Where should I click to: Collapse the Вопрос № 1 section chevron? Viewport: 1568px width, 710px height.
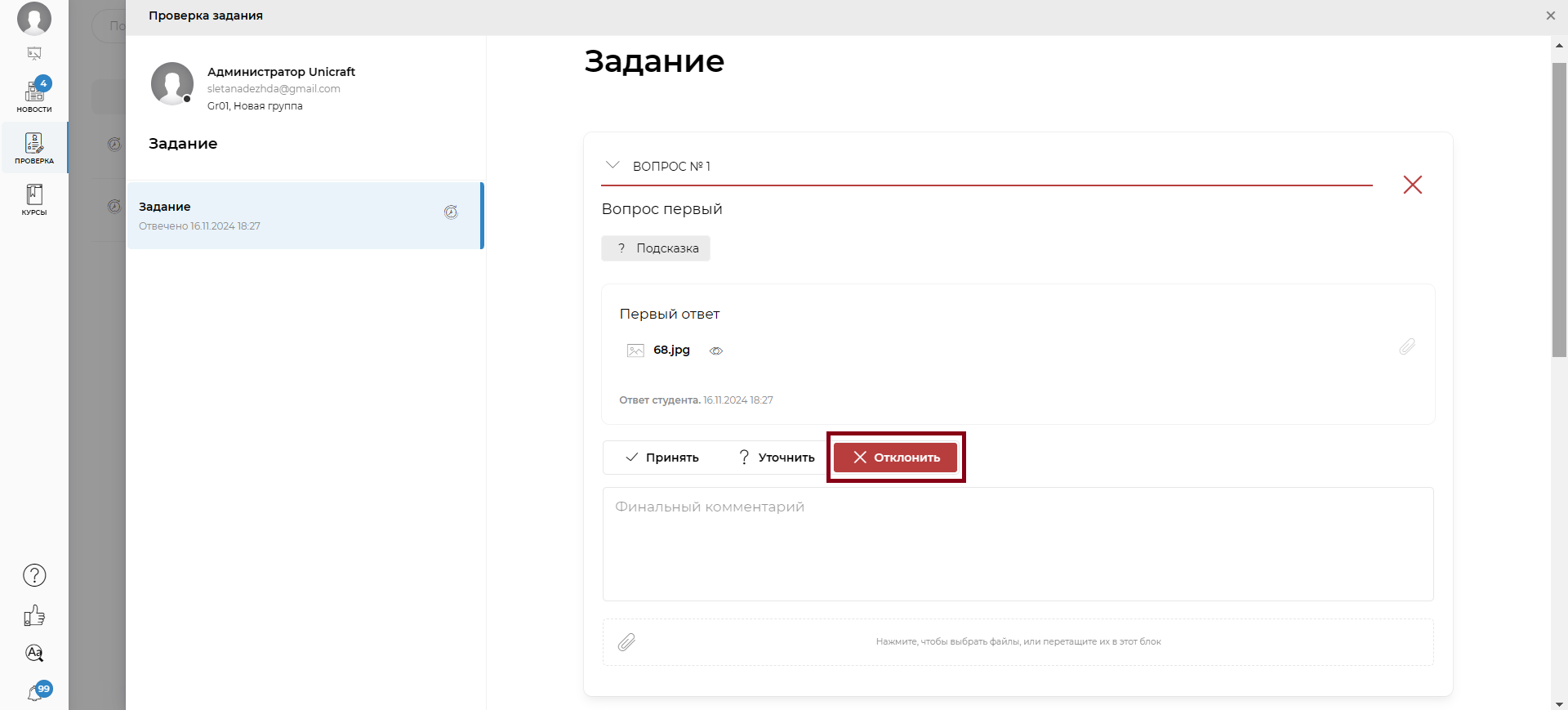pos(612,165)
